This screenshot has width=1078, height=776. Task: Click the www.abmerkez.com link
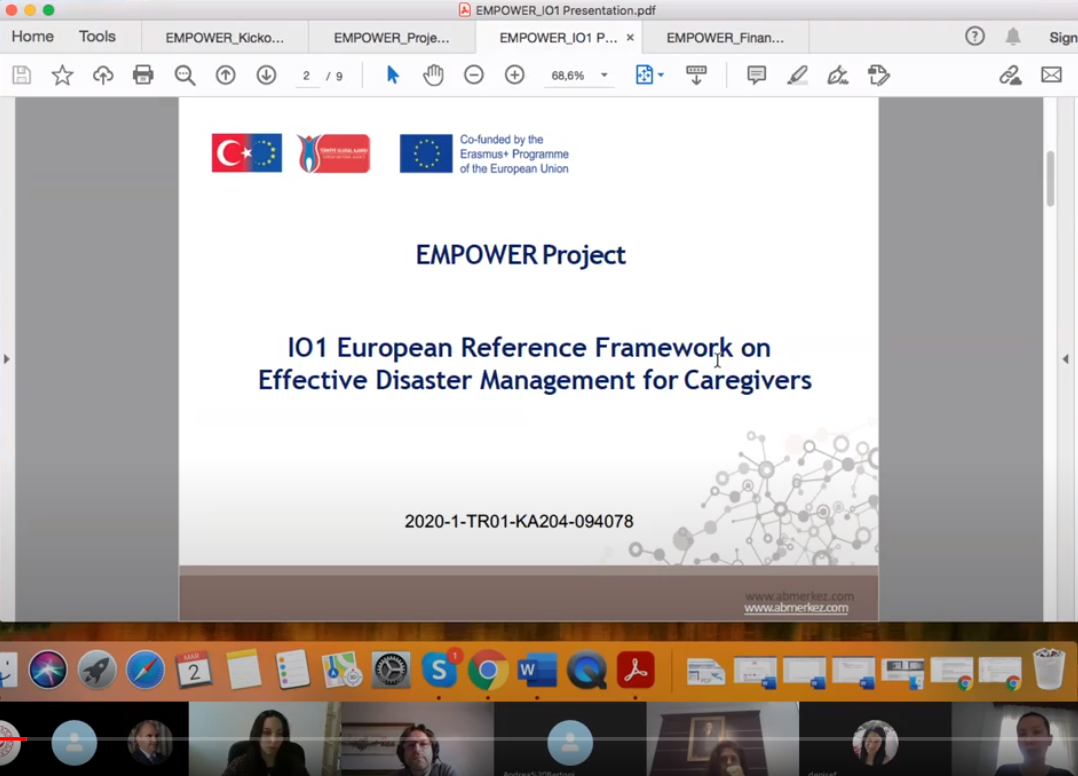(x=796, y=608)
